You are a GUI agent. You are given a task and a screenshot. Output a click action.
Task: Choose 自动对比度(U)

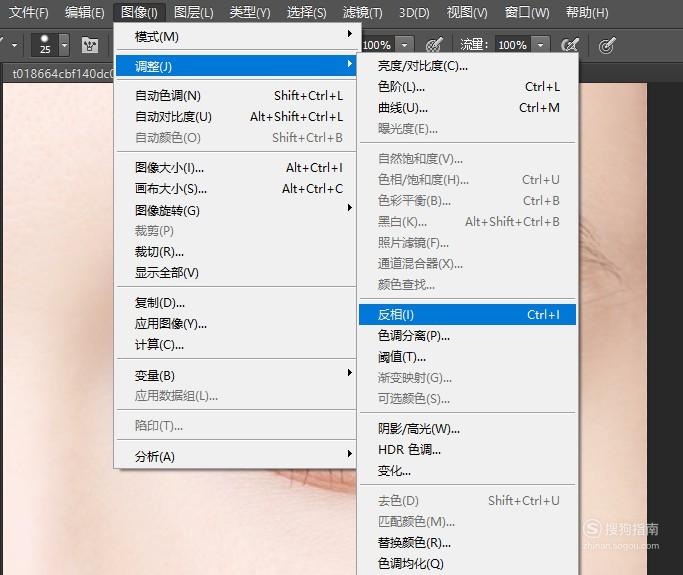pyautogui.click(x=236, y=116)
